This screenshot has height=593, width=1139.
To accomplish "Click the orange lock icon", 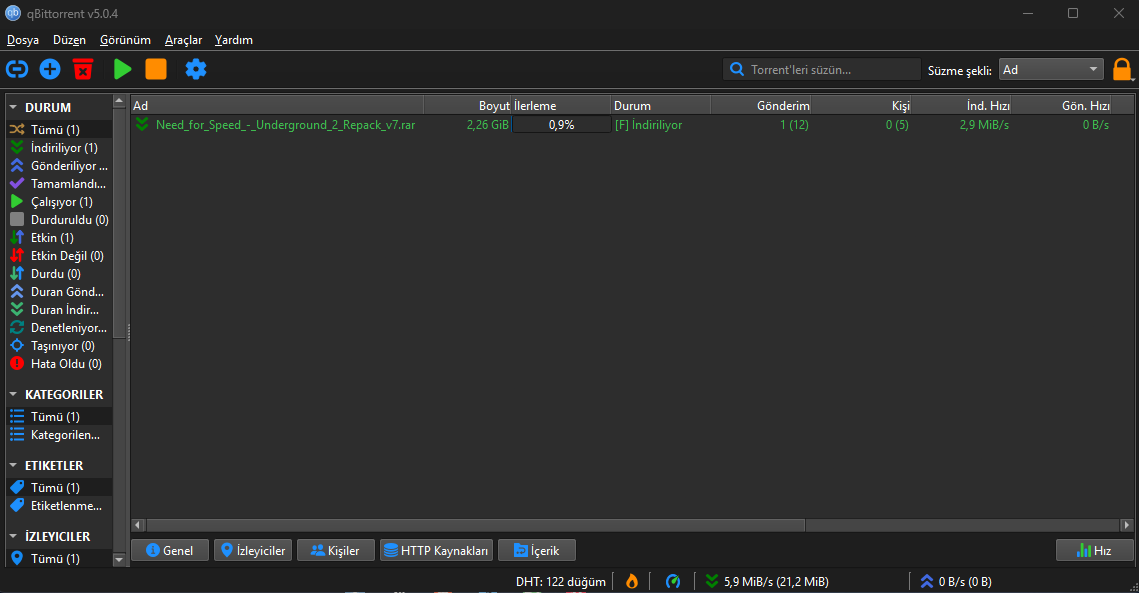I will 1122,69.
